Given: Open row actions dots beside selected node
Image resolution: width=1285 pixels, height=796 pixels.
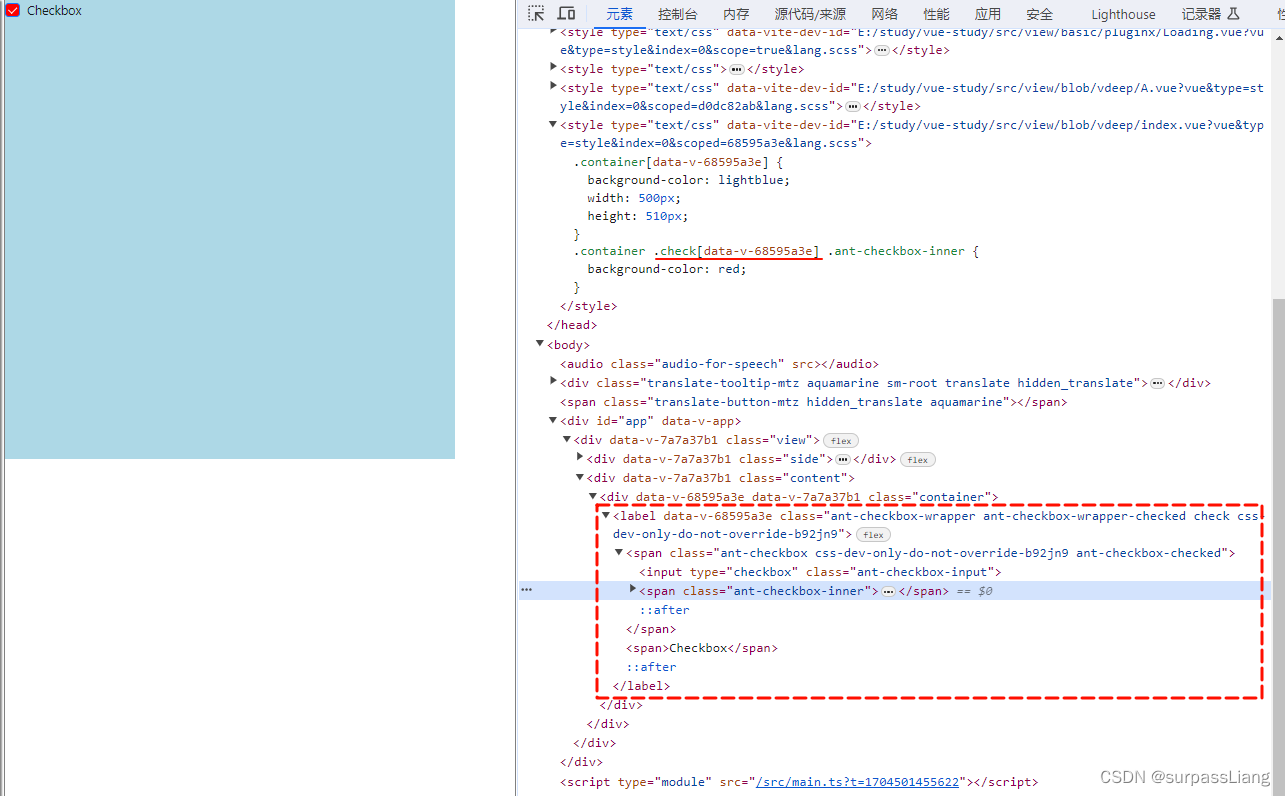Looking at the screenshot, I should [527, 591].
